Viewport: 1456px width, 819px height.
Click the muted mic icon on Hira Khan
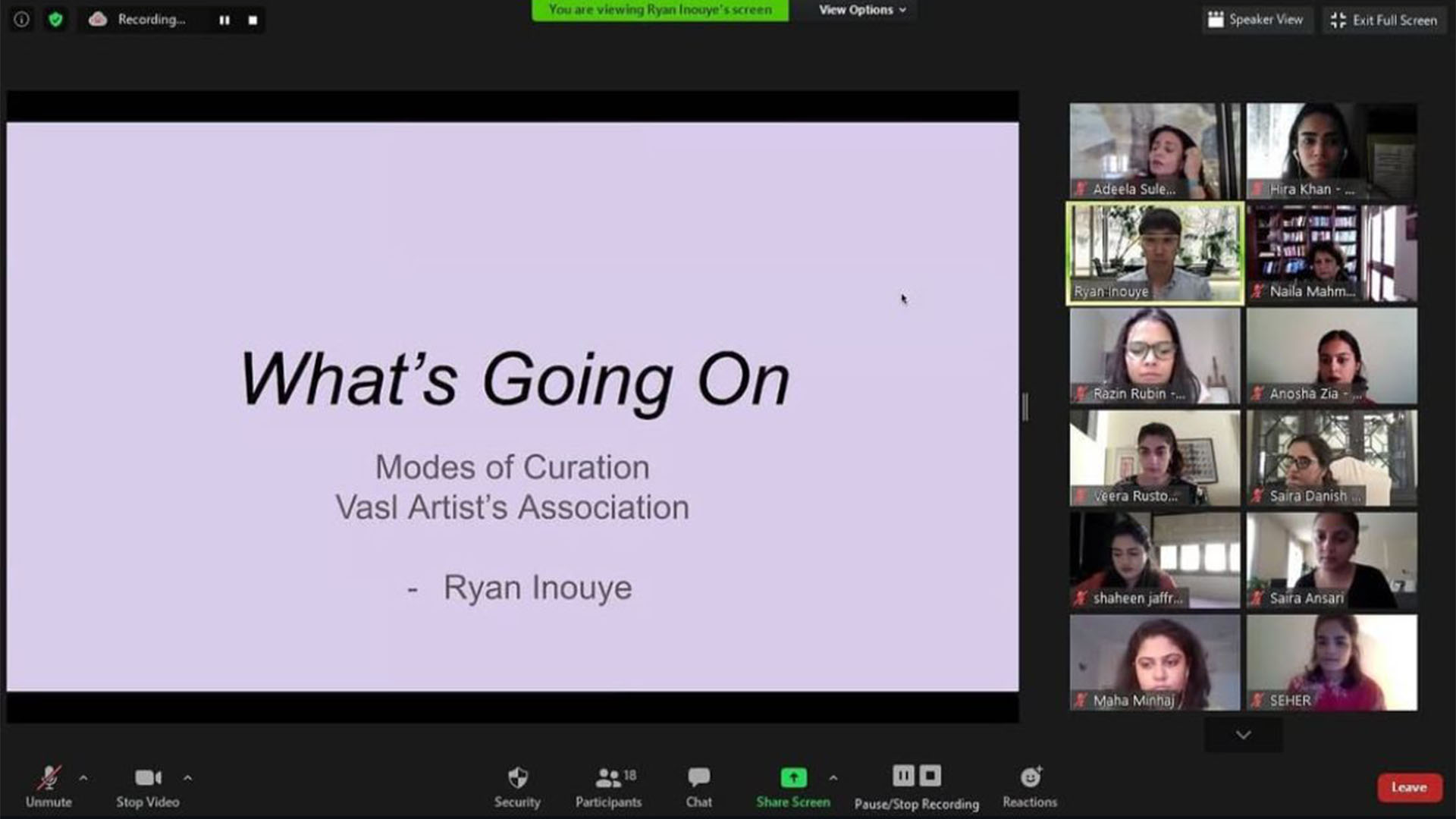(x=1257, y=189)
